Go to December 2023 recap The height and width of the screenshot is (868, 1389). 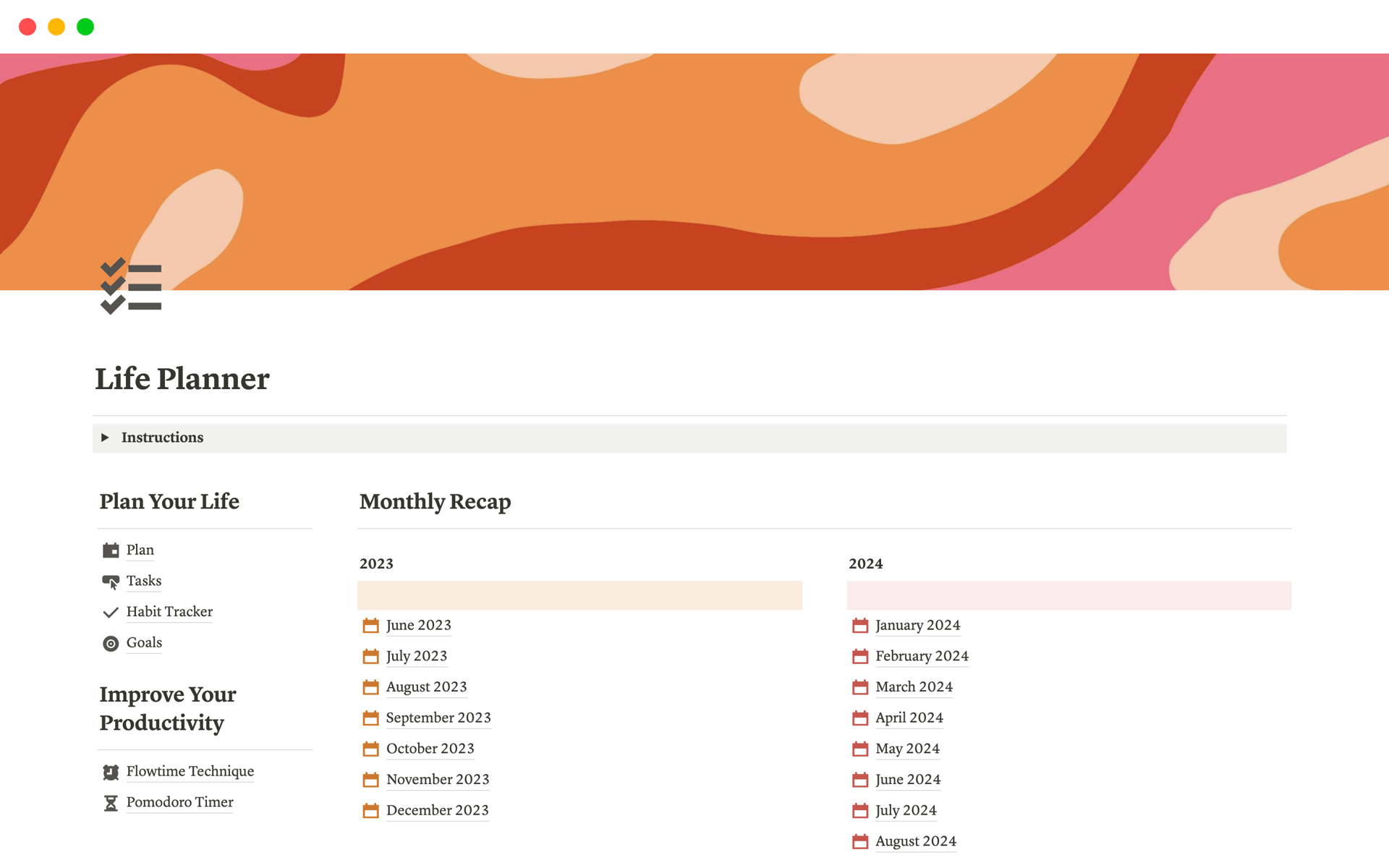pos(437,810)
